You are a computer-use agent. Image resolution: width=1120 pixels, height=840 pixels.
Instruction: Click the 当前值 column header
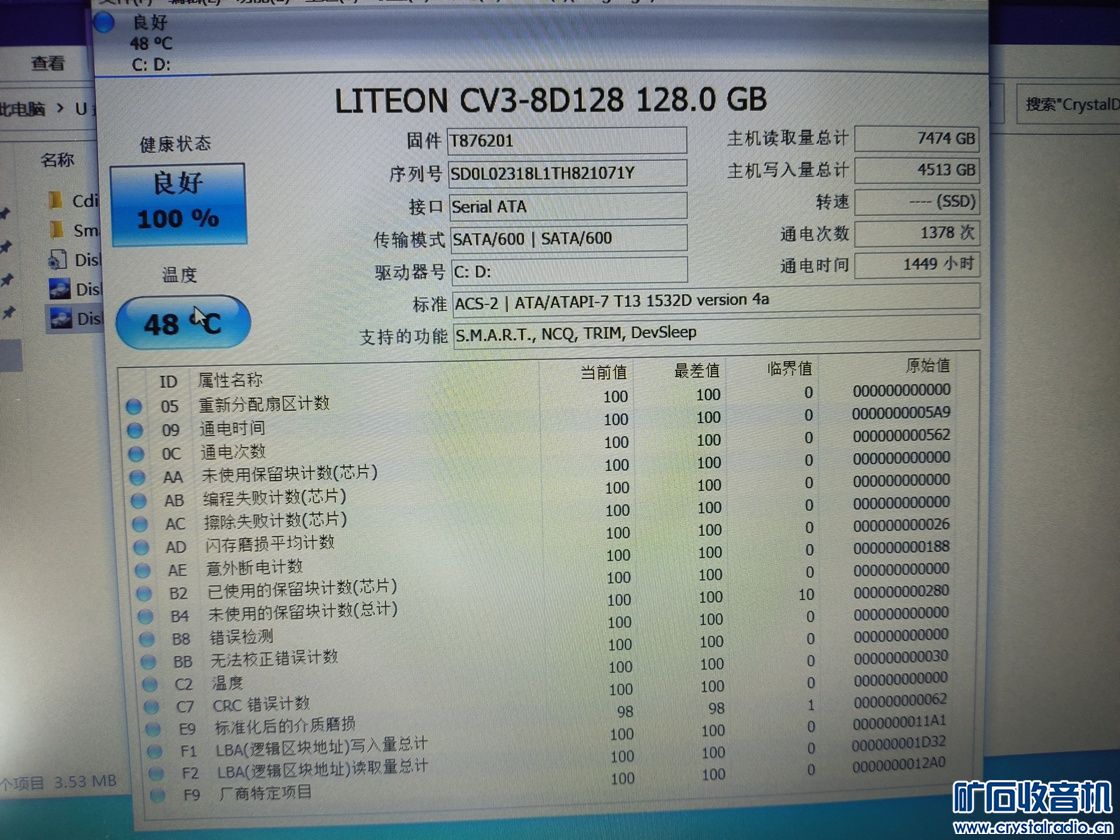(604, 372)
